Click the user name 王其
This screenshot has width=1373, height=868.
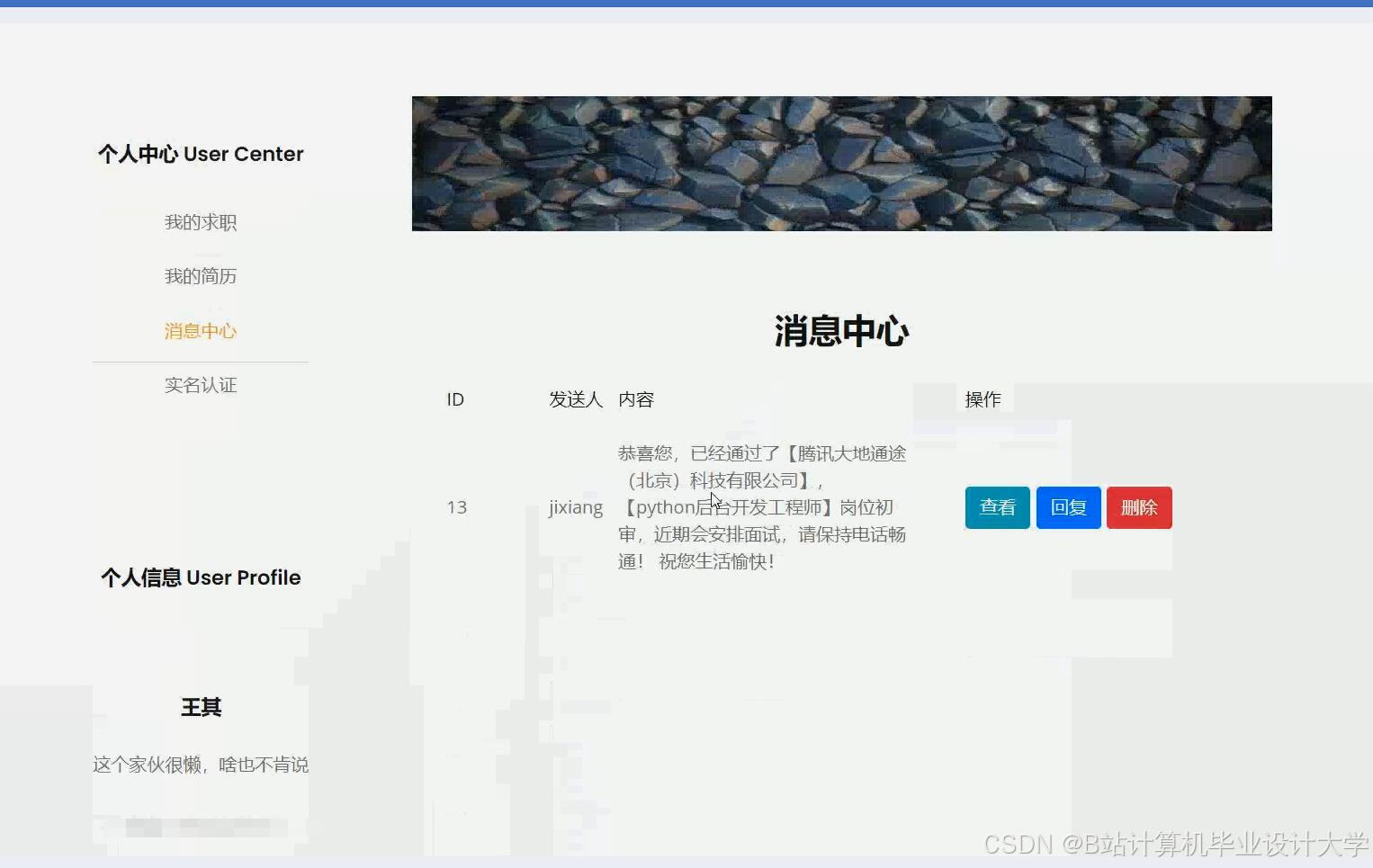tap(201, 707)
